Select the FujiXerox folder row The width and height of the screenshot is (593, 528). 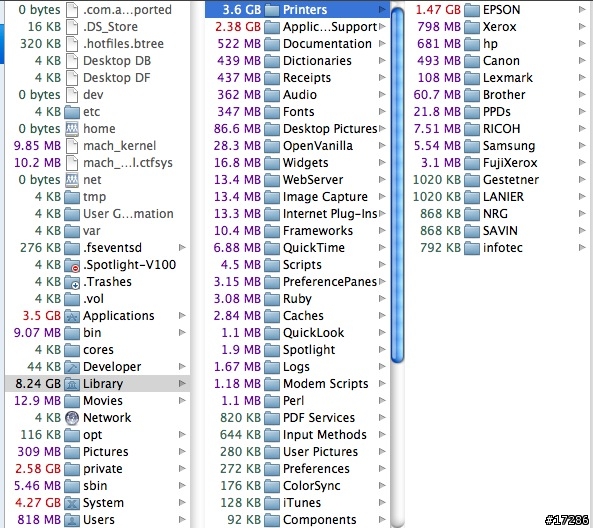coord(499,163)
